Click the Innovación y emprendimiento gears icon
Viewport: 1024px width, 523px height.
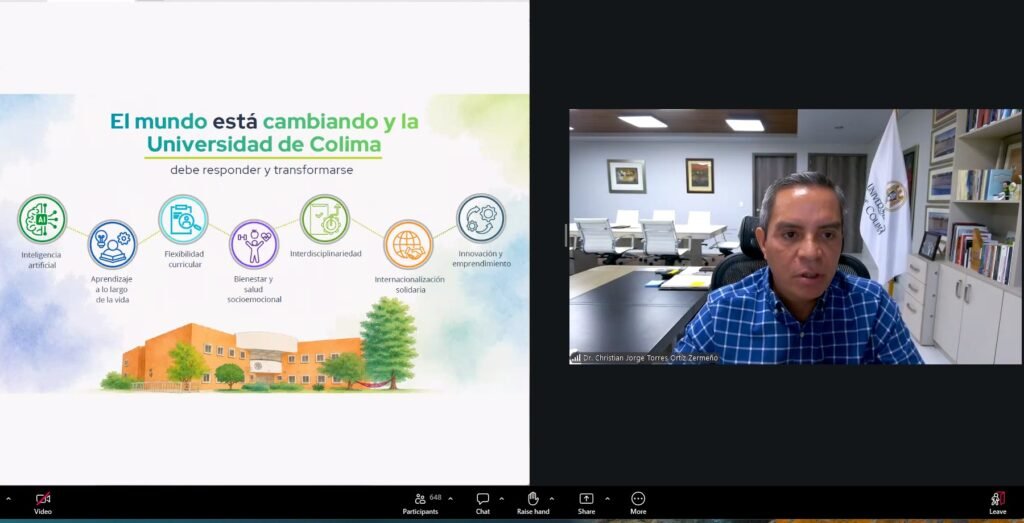[x=481, y=218]
